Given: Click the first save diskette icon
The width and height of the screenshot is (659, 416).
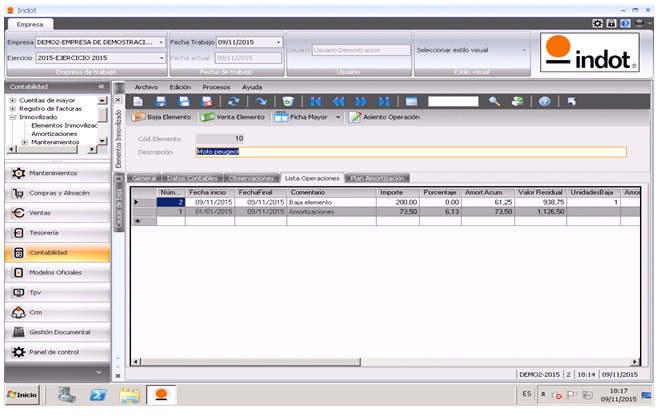Looking at the screenshot, I should click(x=161, y=101).
